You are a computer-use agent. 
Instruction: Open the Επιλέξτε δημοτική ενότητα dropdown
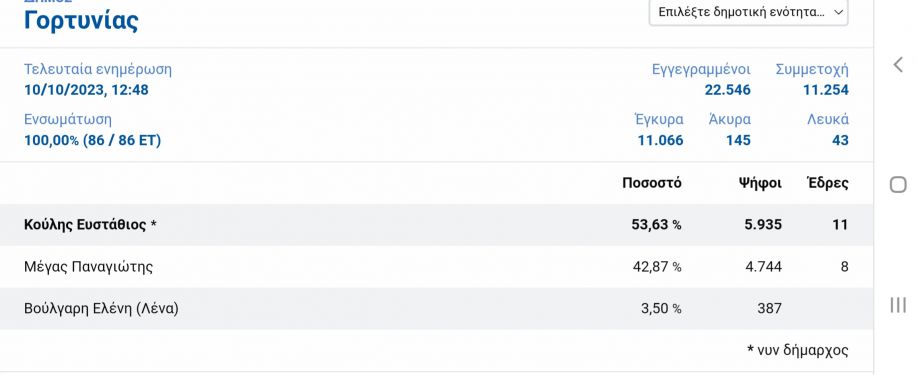point(749,12)
